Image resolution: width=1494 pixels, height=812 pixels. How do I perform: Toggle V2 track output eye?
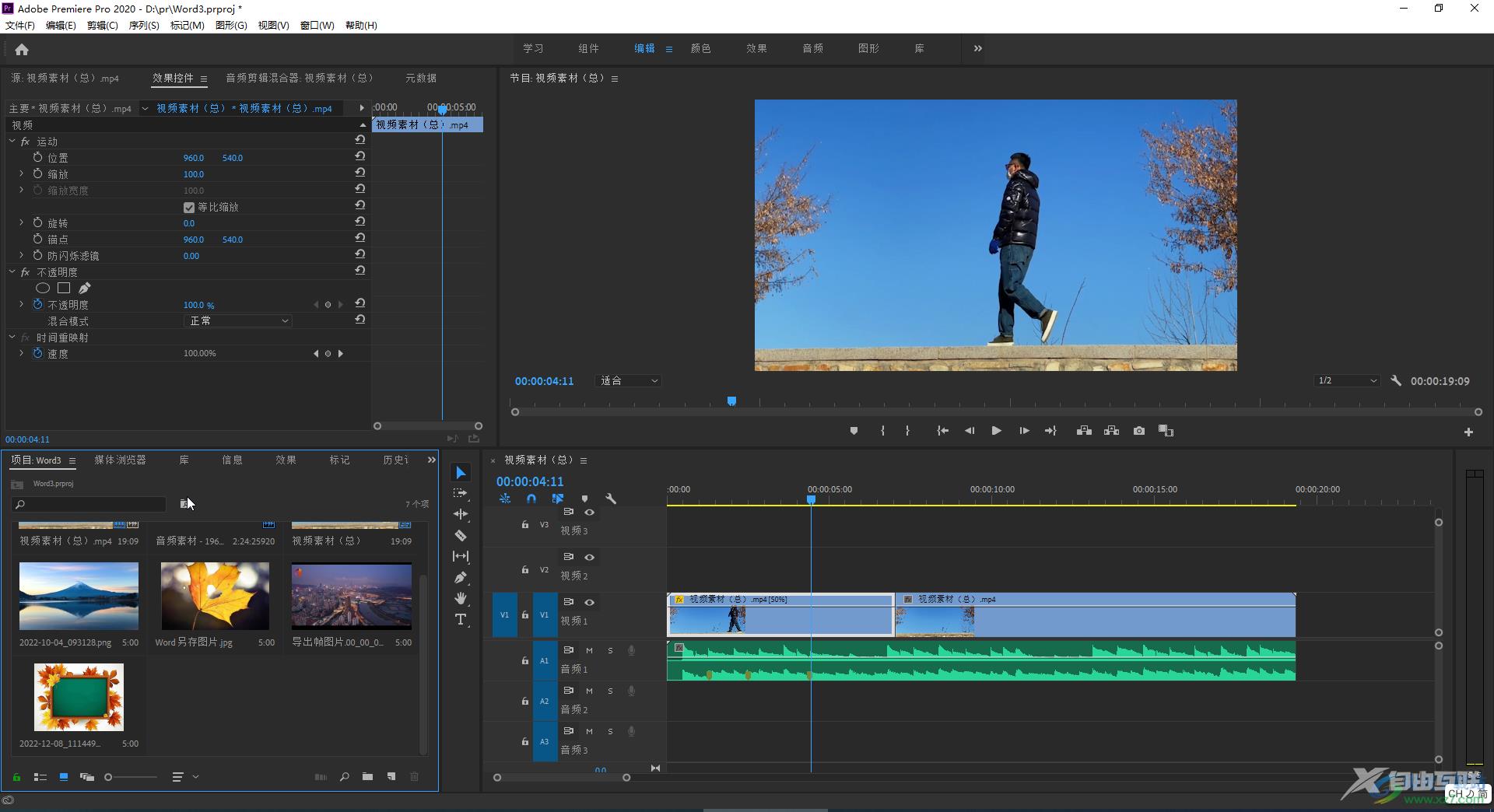(x=590, y=558)
